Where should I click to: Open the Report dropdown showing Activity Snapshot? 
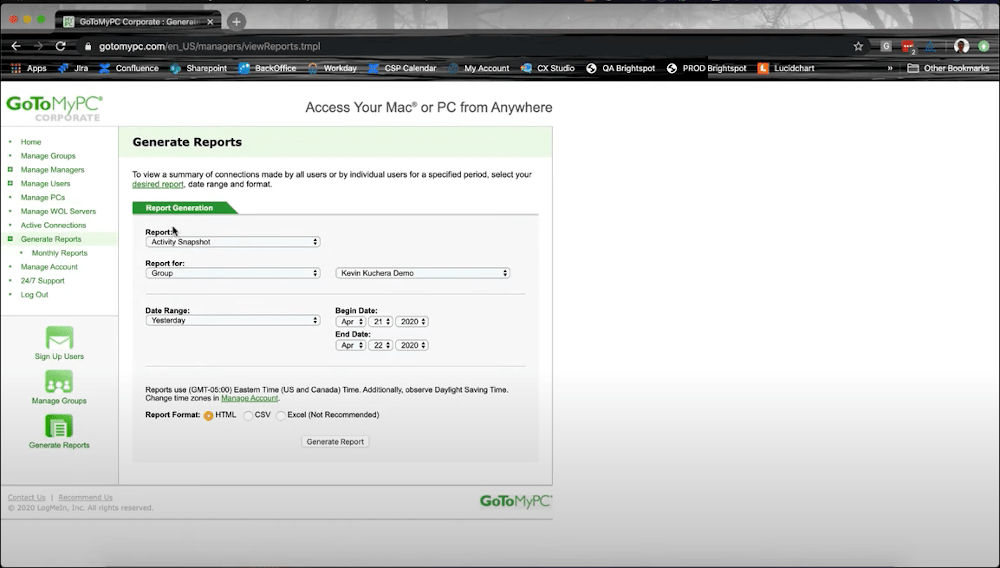pos(233,242)
